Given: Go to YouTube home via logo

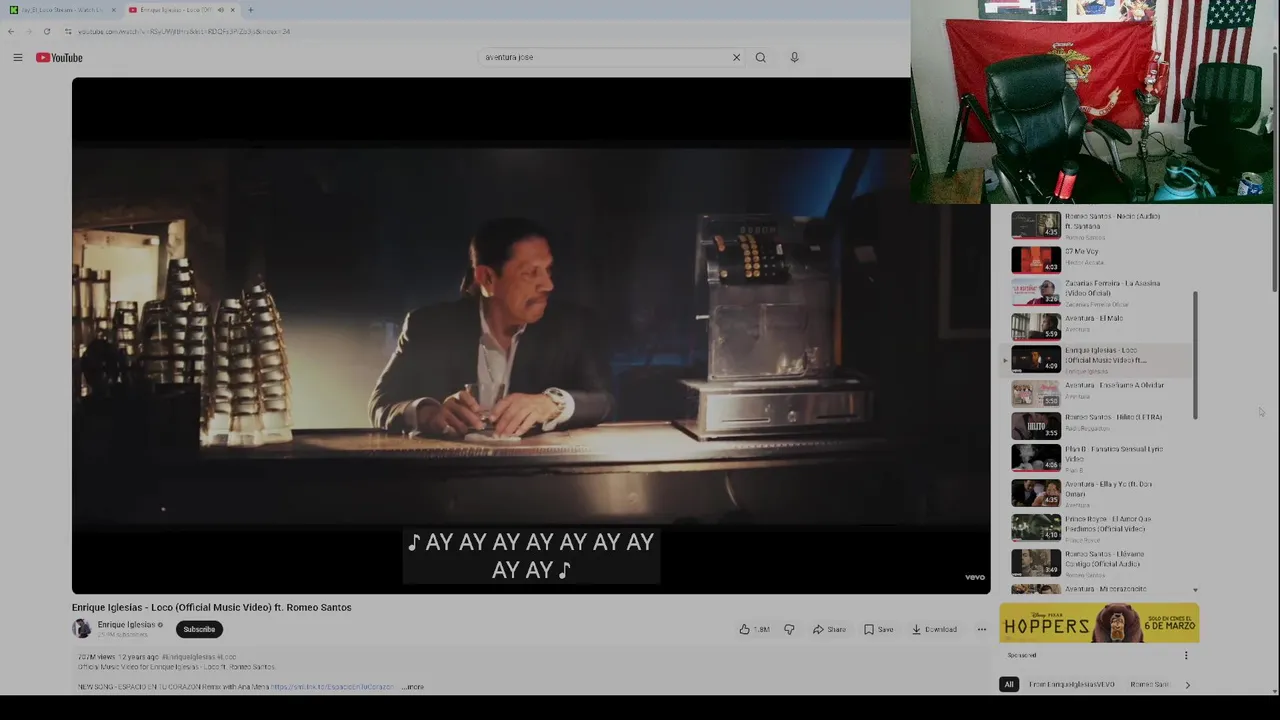Looking at the screenshot, I should [x=59, y=58].
